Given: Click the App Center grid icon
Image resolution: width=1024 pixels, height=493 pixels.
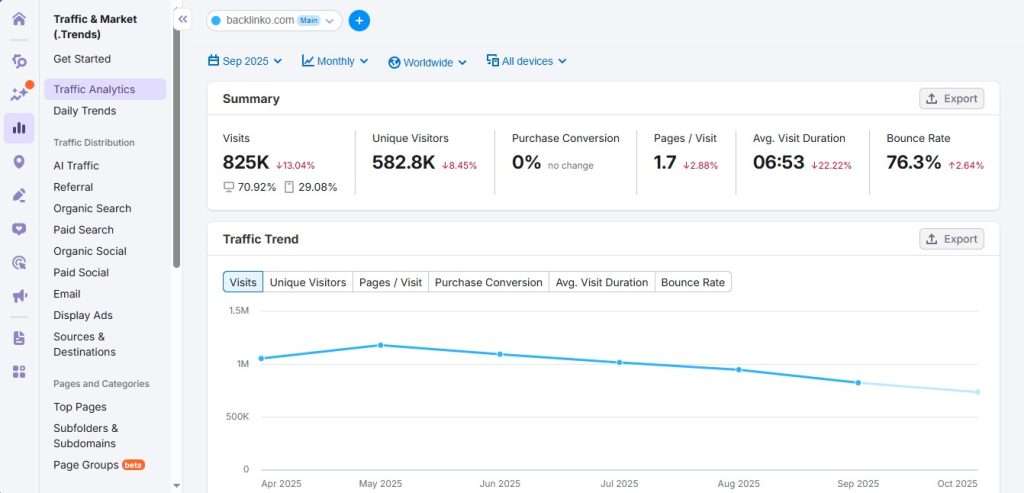Looking at the screenshot, I should pyautogui.click(x=19, y=372).
